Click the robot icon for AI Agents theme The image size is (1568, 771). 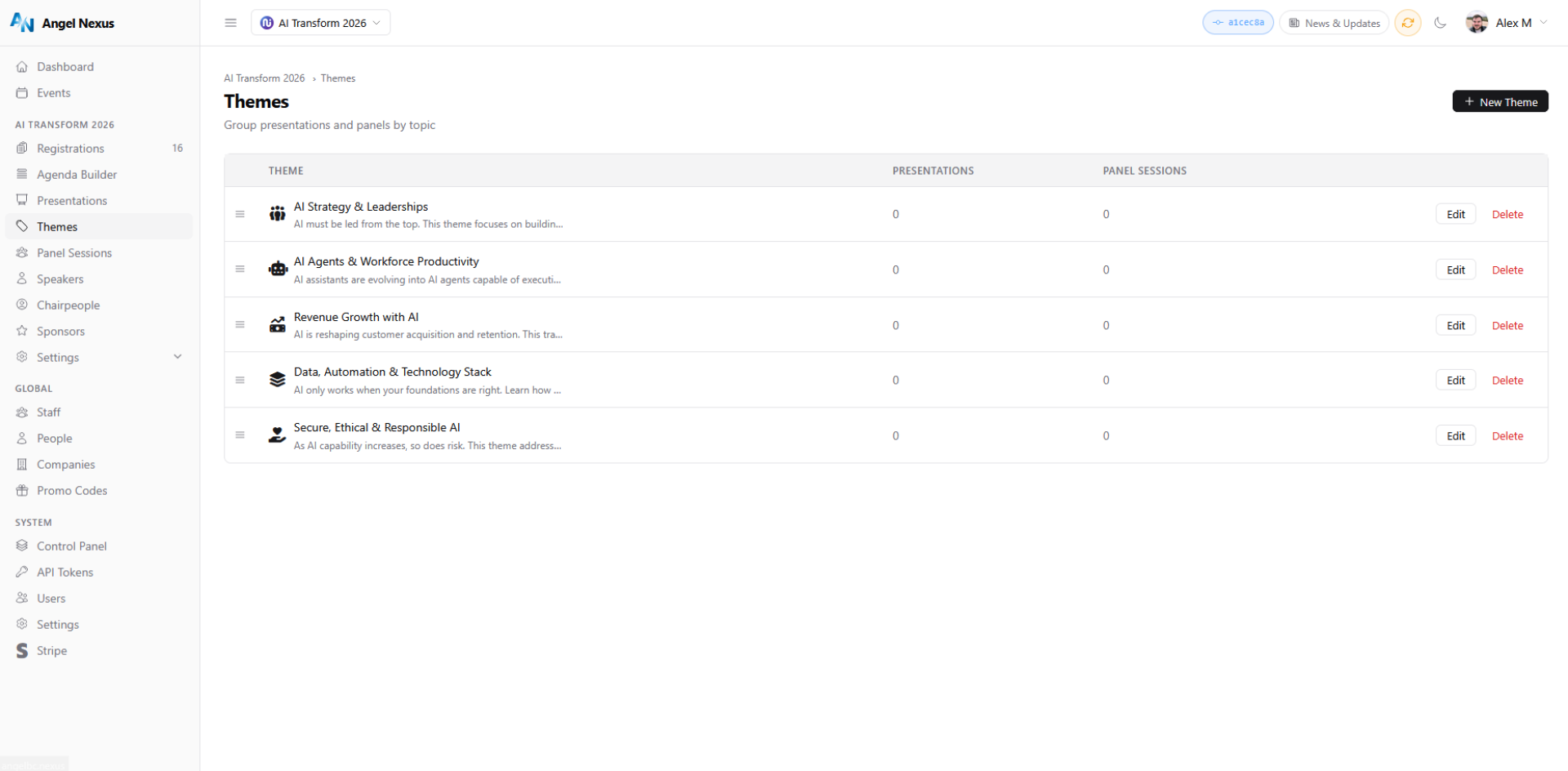(278, 270)
